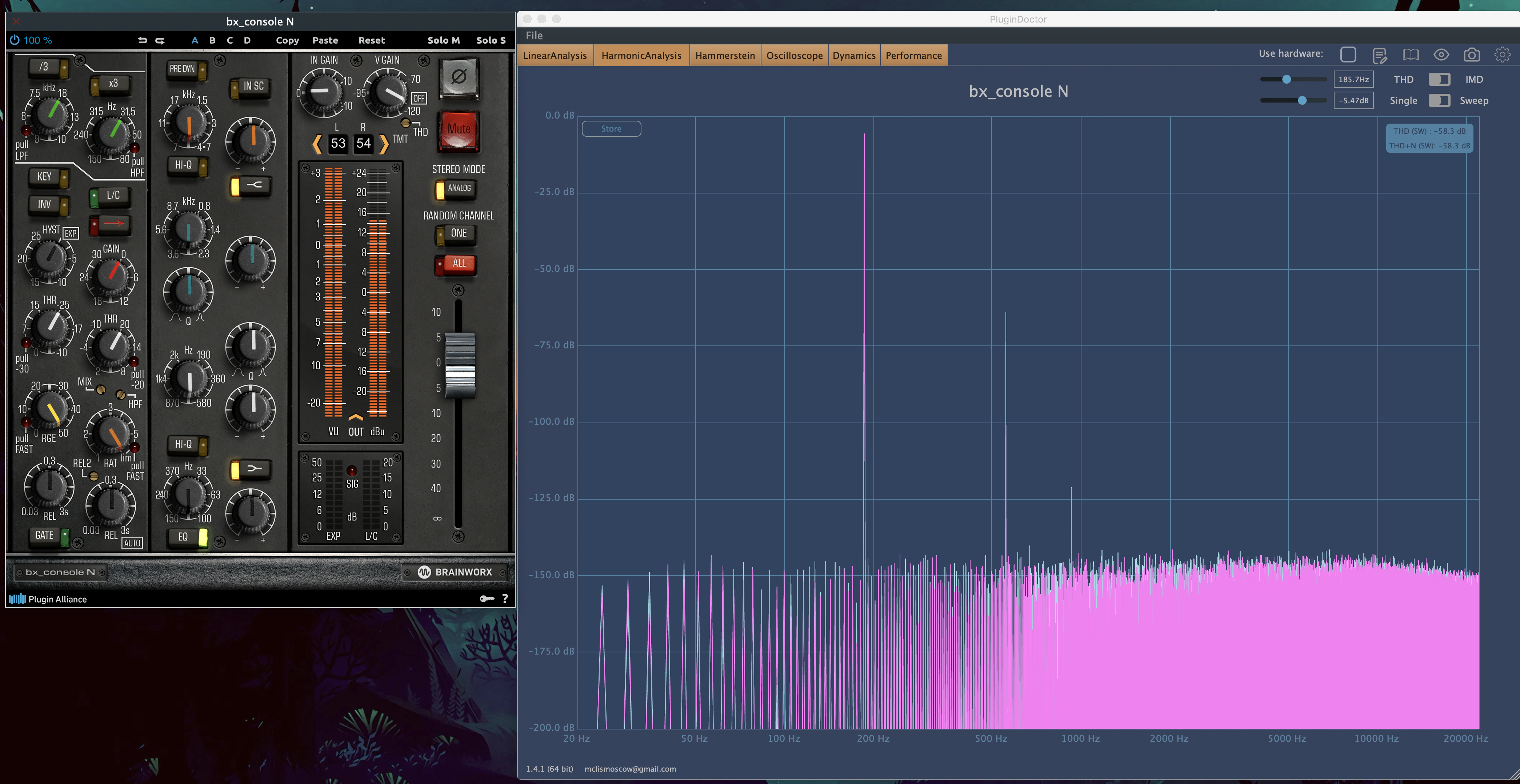Click the Solo M button
The width and height of the screenshot is (1520, 784).
pyautogui.click(x=443, y=40)
